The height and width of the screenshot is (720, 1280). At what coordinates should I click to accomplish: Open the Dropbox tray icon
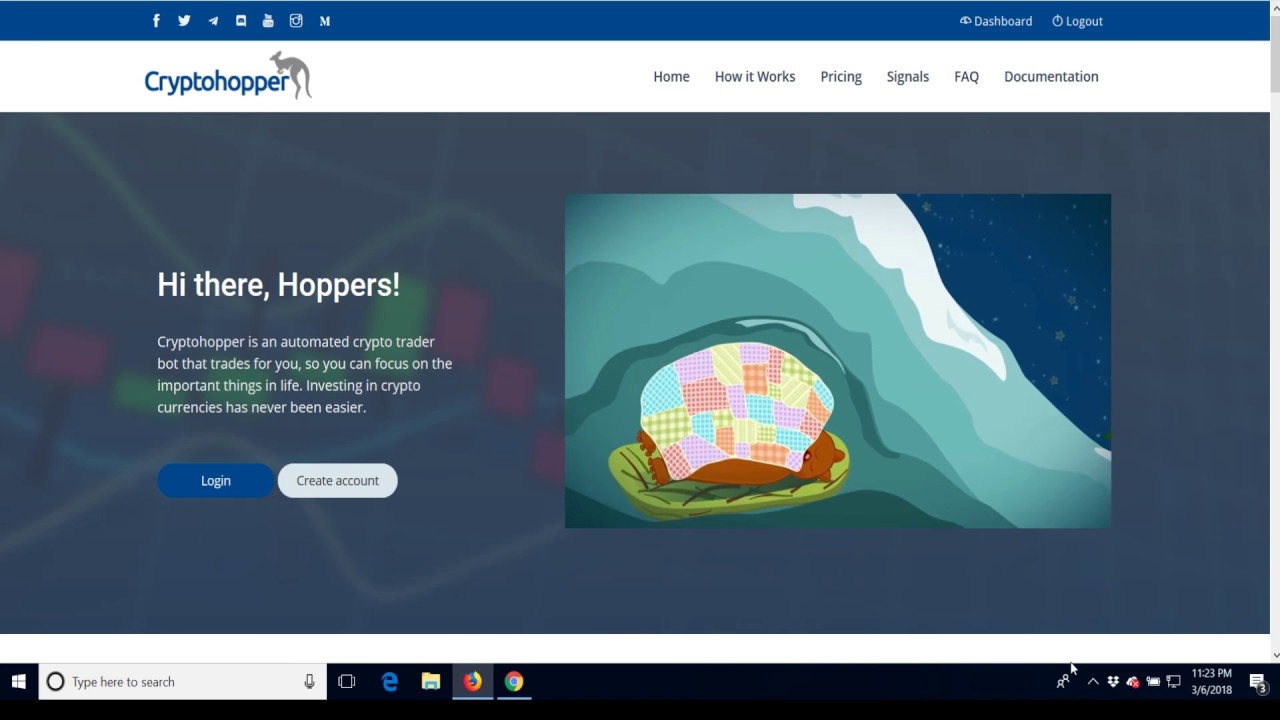pyautogui.click(x=1112, y=682)
